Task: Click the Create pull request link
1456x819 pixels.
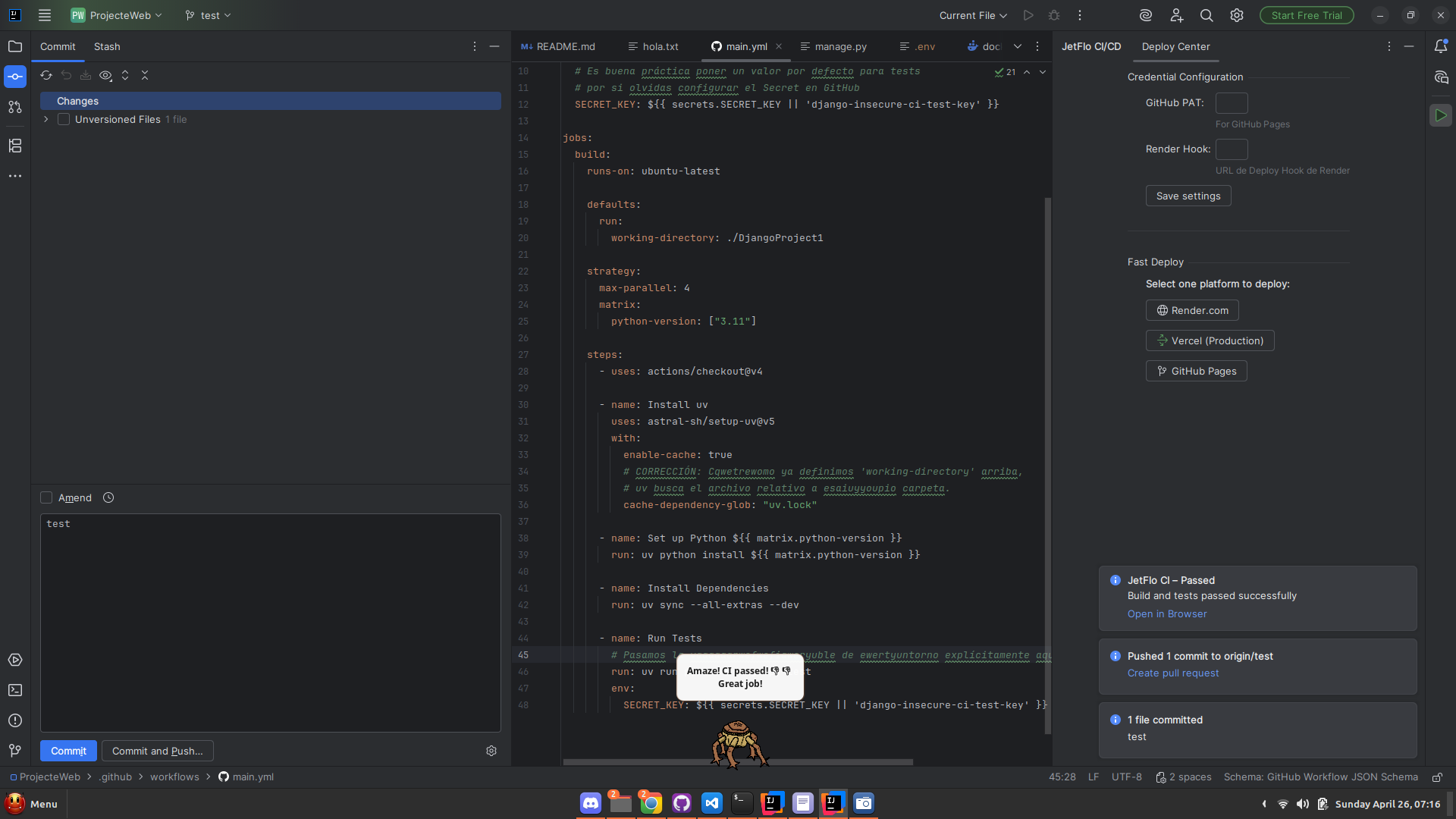Action: [1173, 673]
